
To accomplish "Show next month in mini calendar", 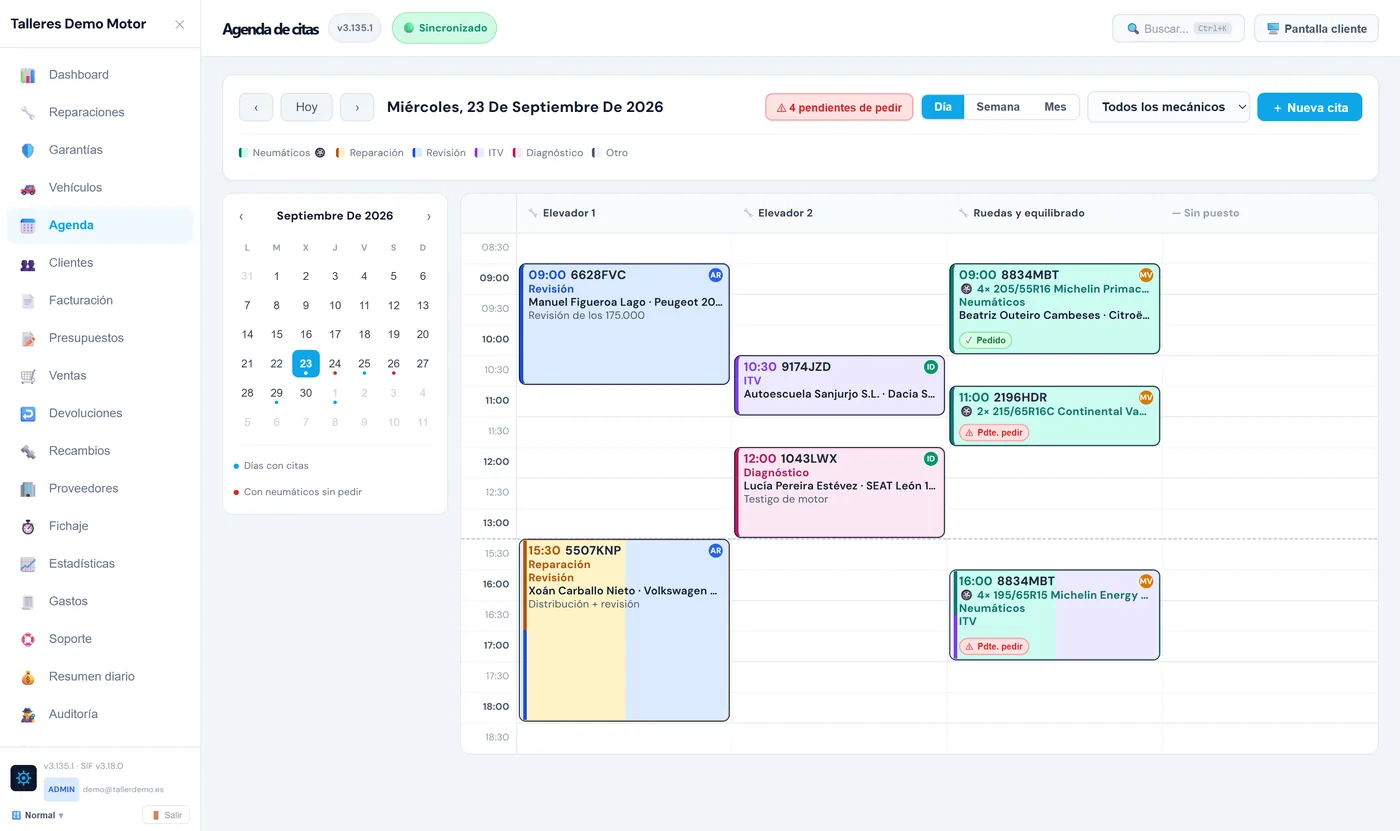I will [429, 216].
